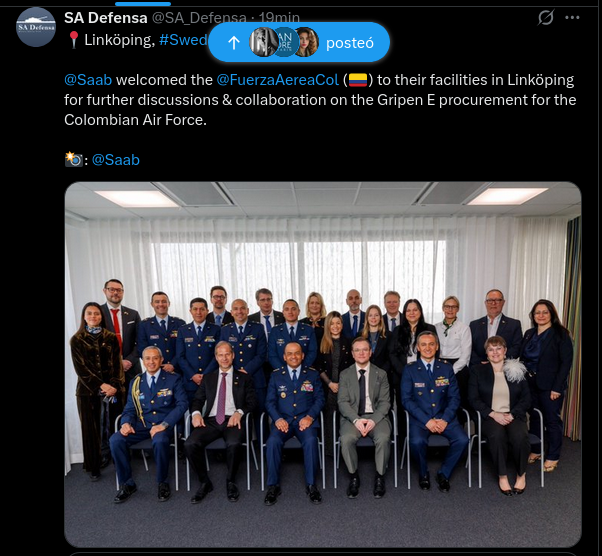Click the Colombian flag emoji
Viewport: 602px width, 556px height.
coord(358,80)
